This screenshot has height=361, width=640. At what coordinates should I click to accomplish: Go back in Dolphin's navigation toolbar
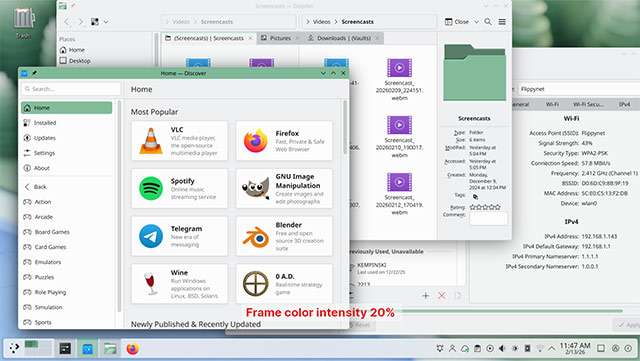tap(67, 22)
